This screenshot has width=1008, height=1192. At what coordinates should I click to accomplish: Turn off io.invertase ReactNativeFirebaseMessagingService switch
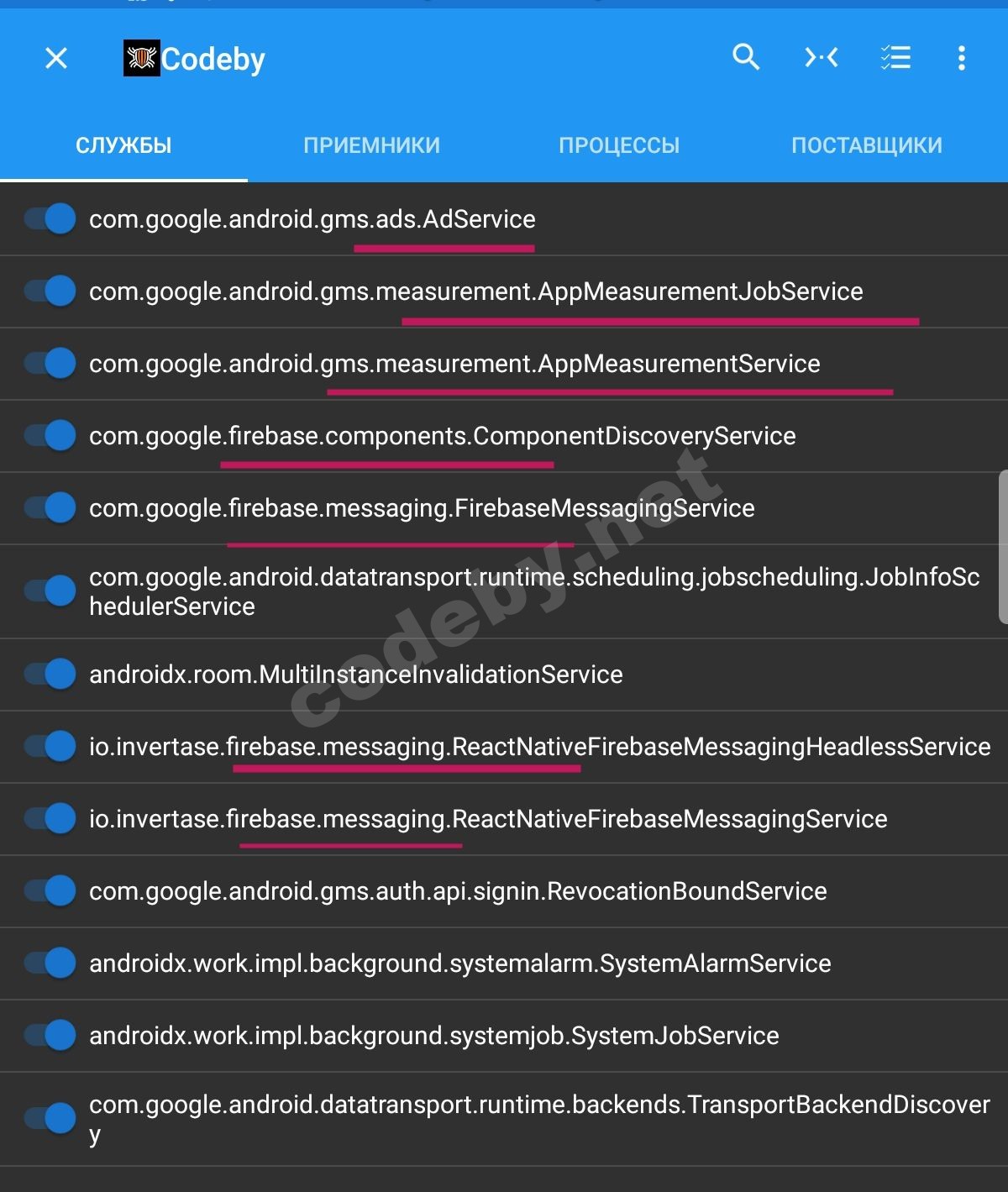coord(50,818)
